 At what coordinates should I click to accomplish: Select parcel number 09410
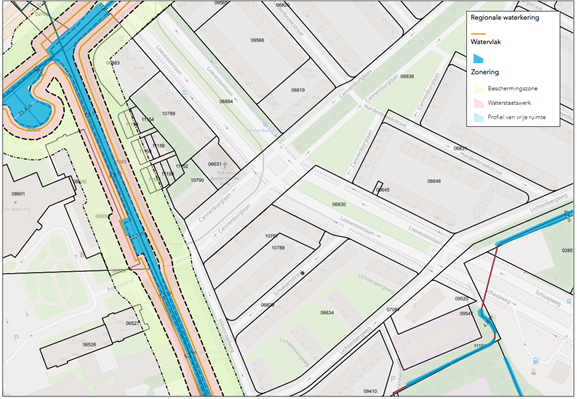(370, 391)
